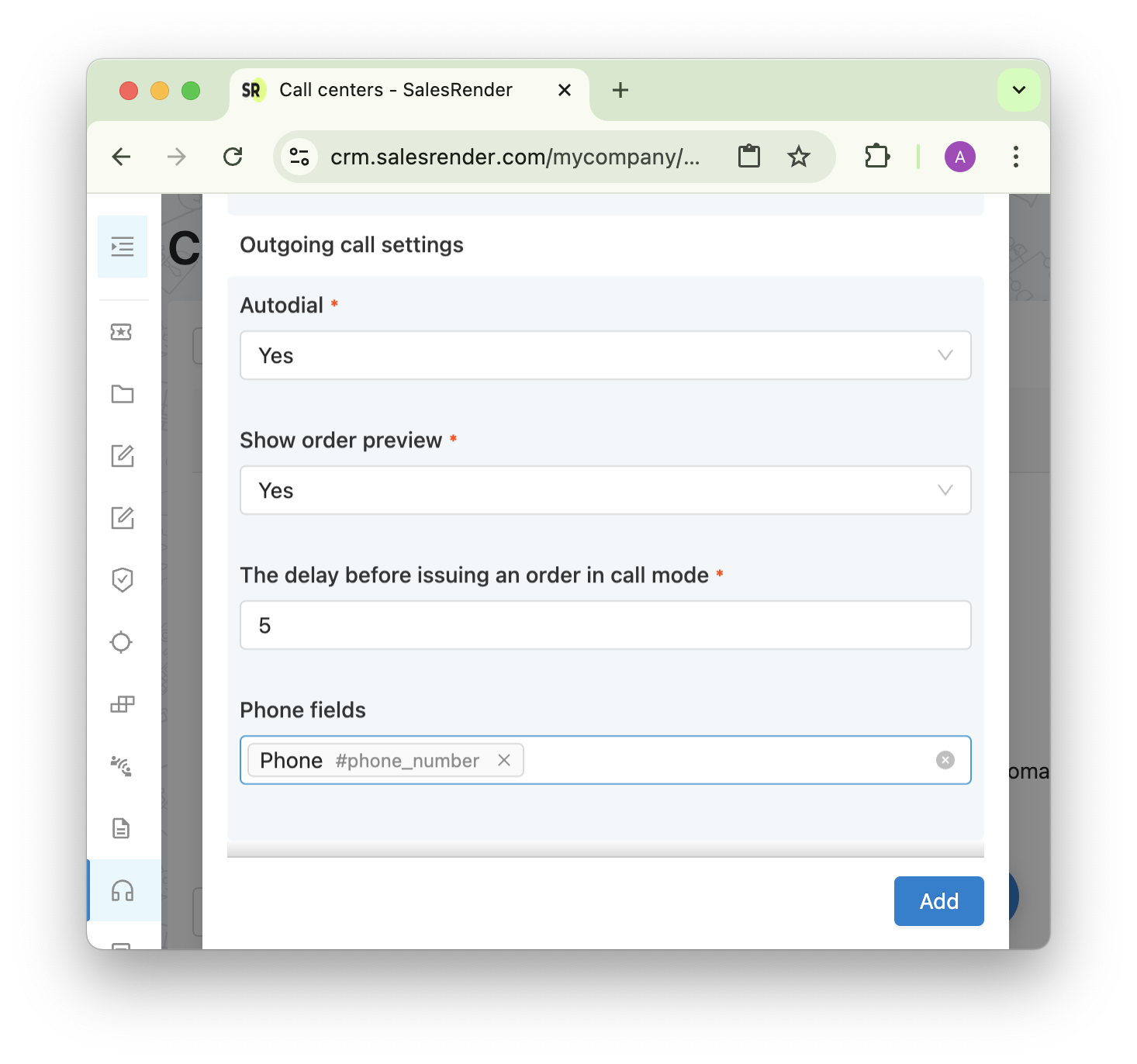1137x1064 pixels.
Task: Close the Call centers - SalesRender tab
Action: click(565, 90)
